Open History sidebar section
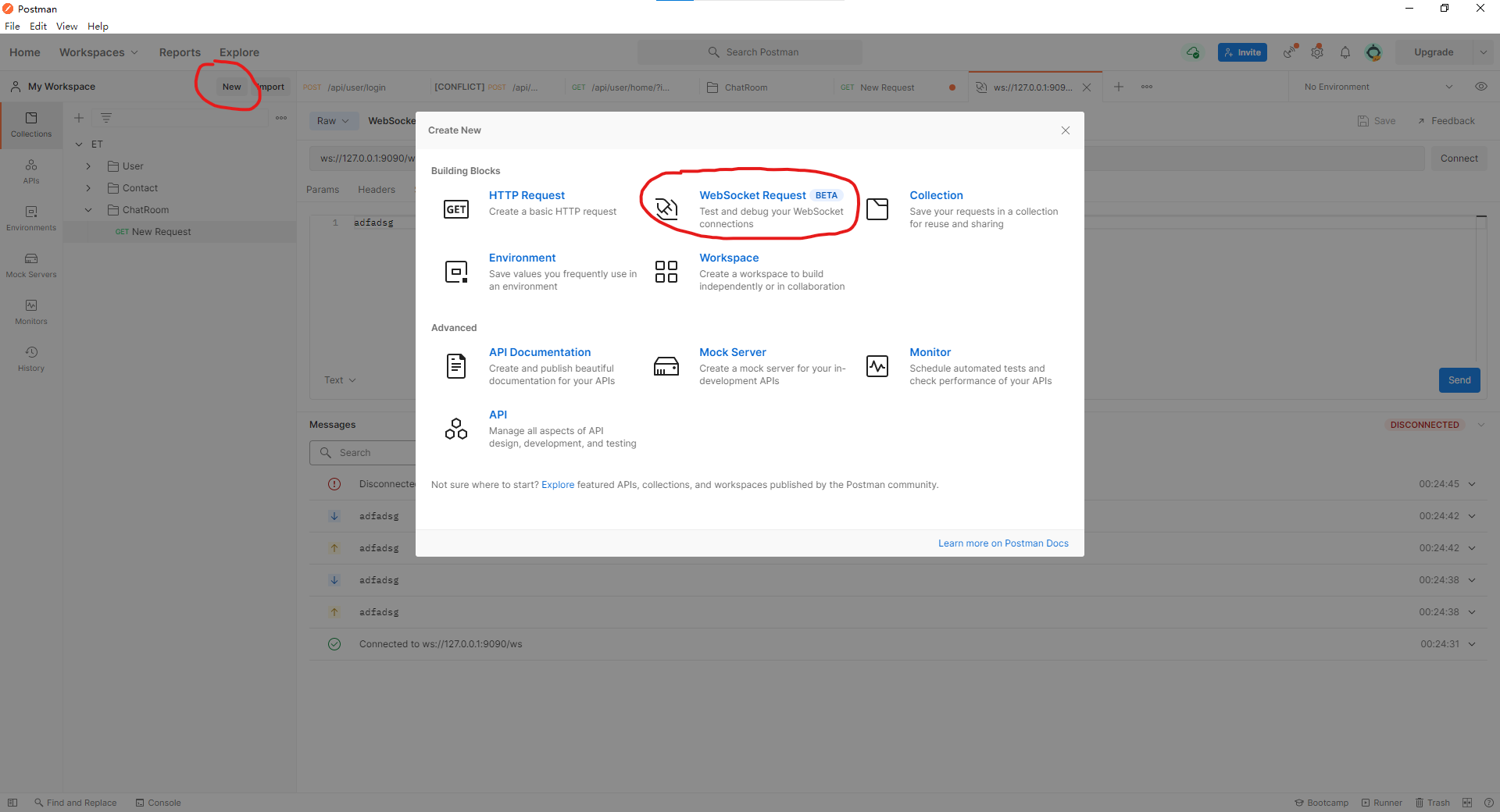The image size is (1500, 812). click(31, 359)
